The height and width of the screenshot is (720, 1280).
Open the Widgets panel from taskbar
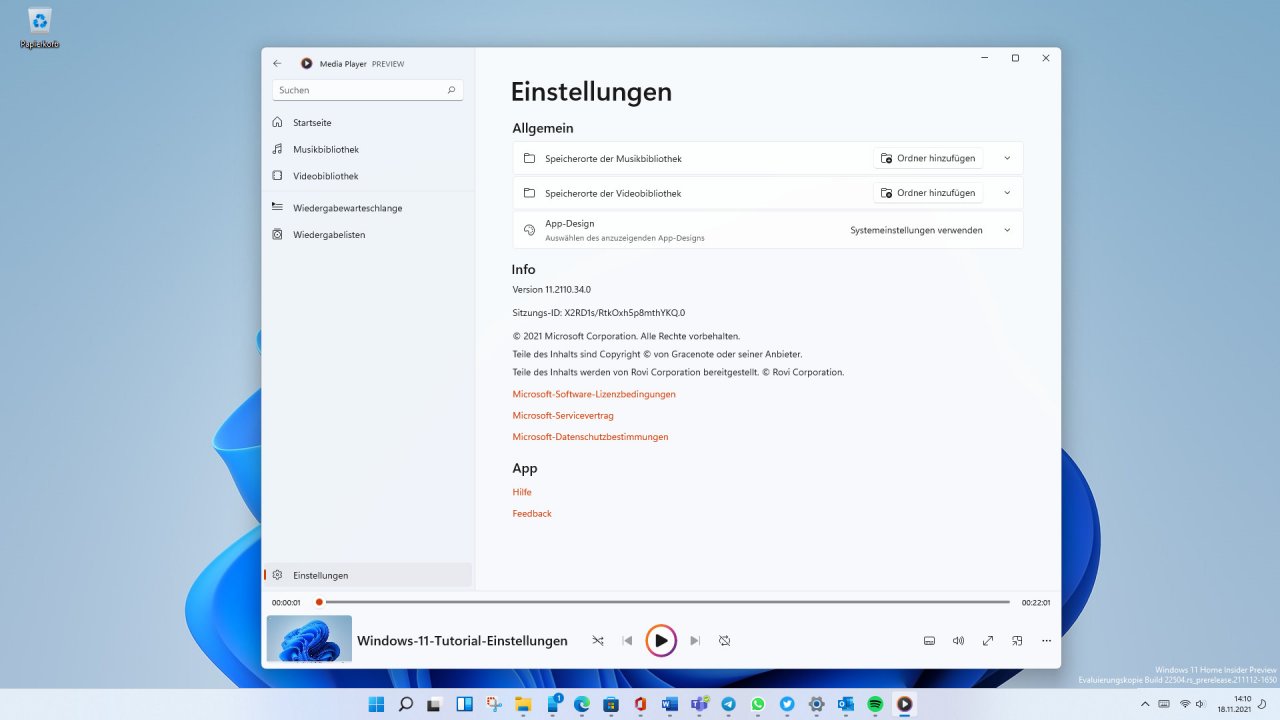coord(464,704)
